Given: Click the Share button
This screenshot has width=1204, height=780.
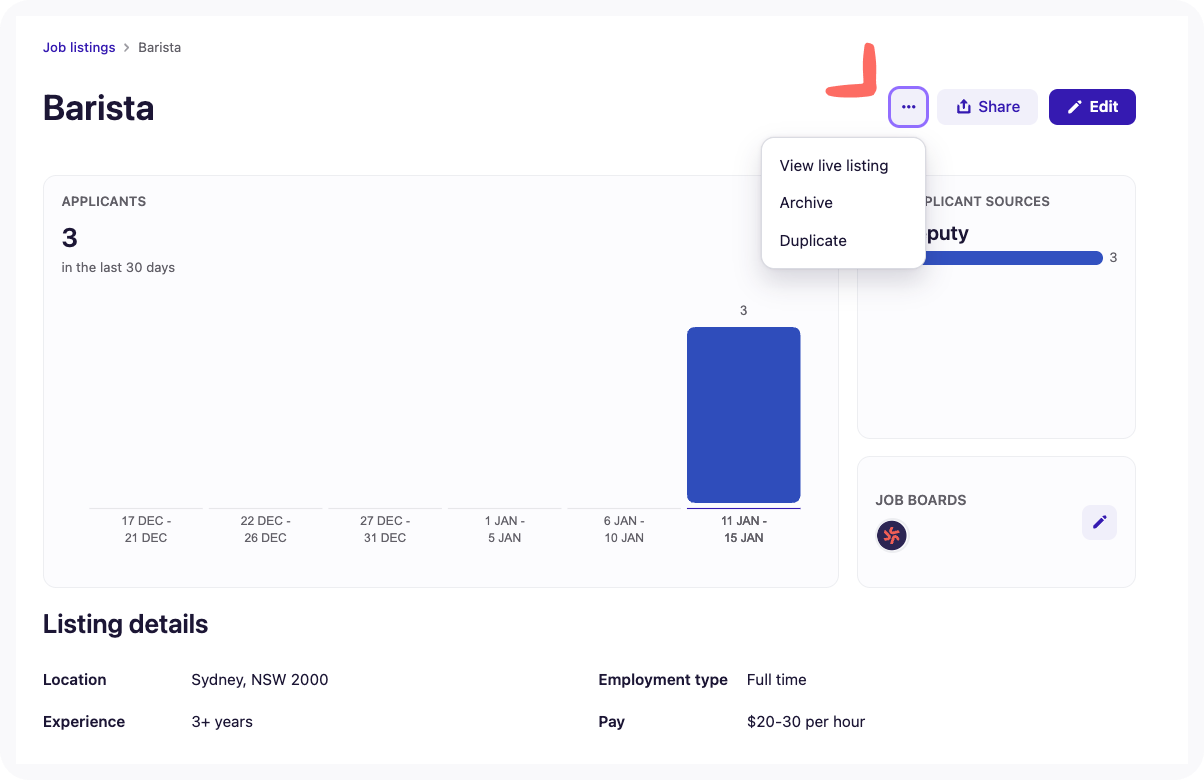Looking at the screenshot, I should [x=987, y=107].
